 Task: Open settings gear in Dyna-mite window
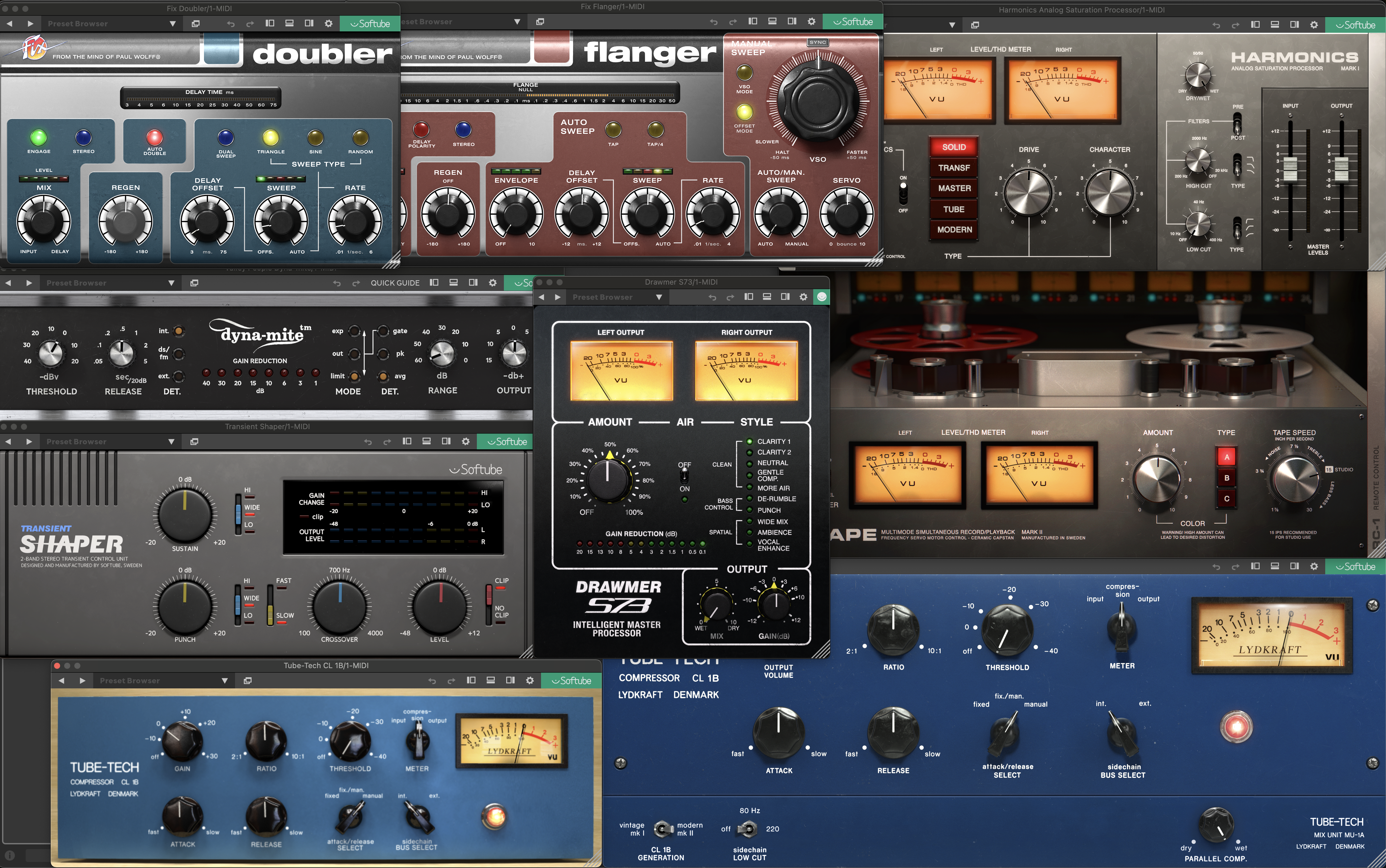tap(493, 283)
